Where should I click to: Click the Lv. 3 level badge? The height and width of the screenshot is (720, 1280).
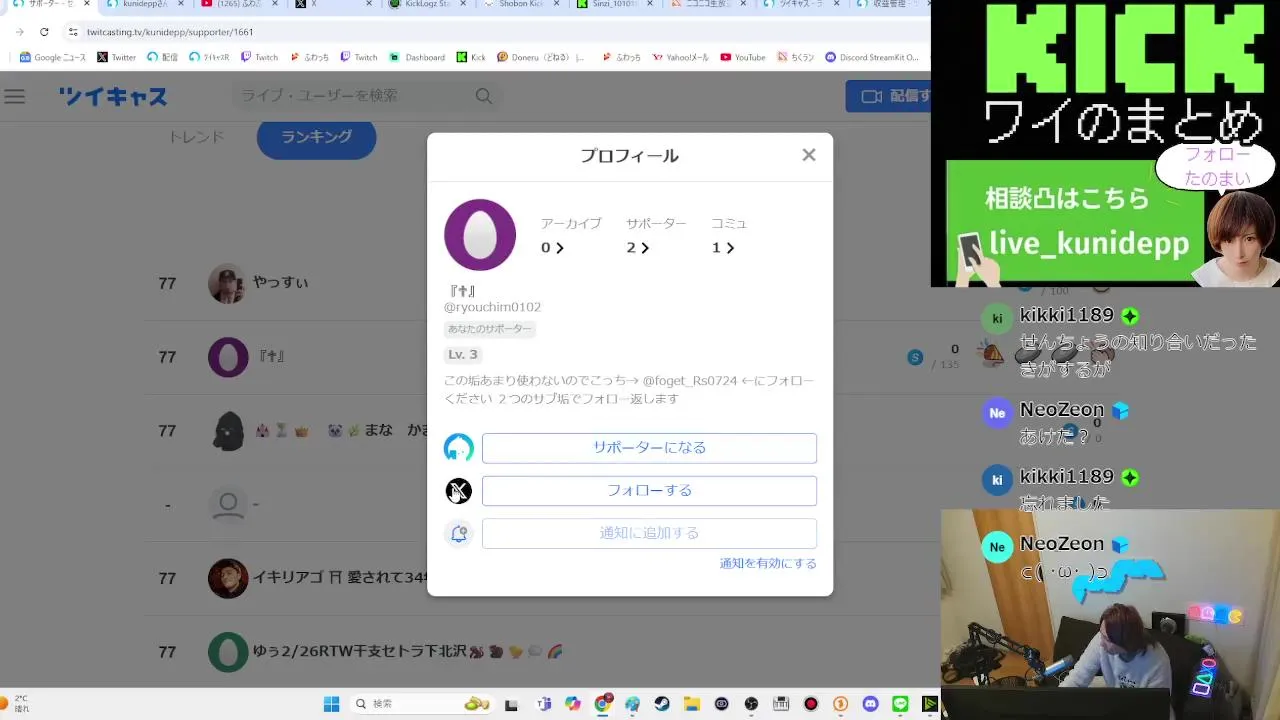463,354
